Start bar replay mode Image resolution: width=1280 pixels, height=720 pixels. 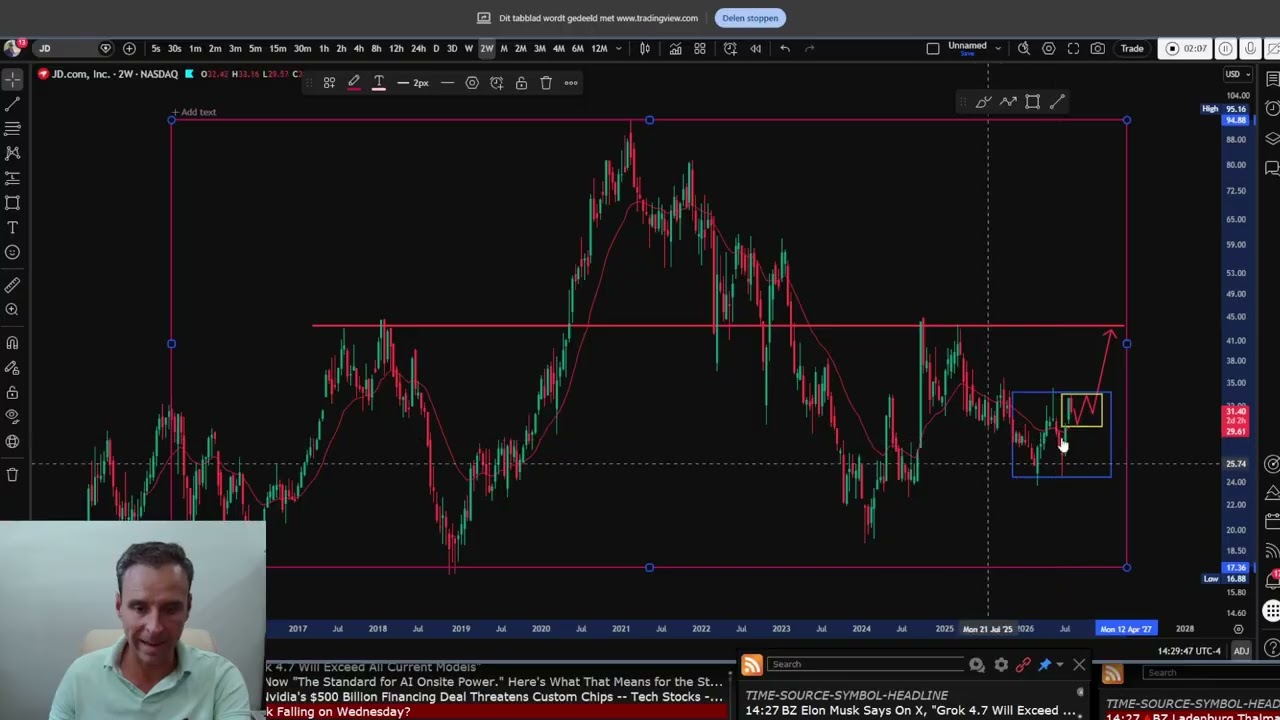point(755,48)
